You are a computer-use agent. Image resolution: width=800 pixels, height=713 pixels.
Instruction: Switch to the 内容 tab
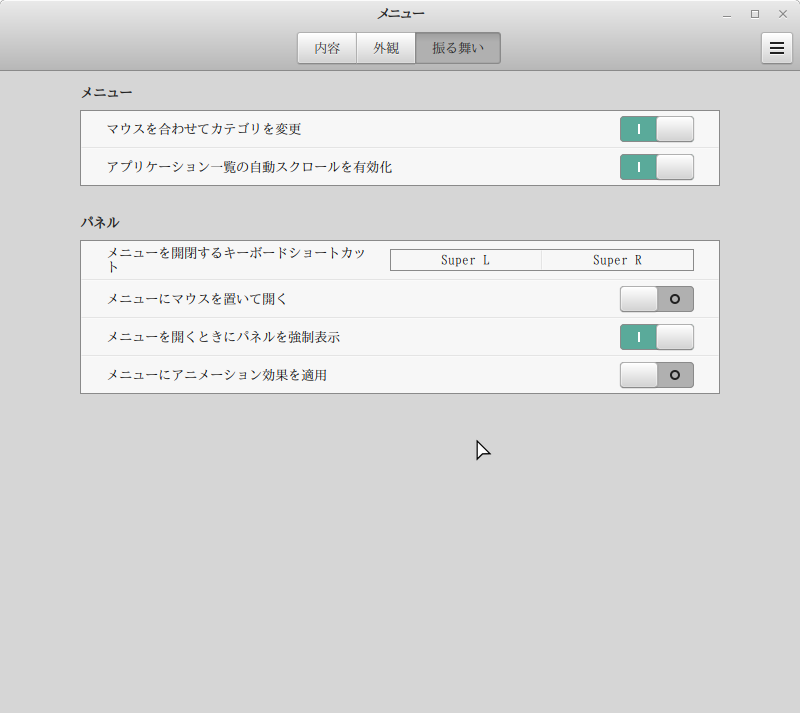coord(327,48)
